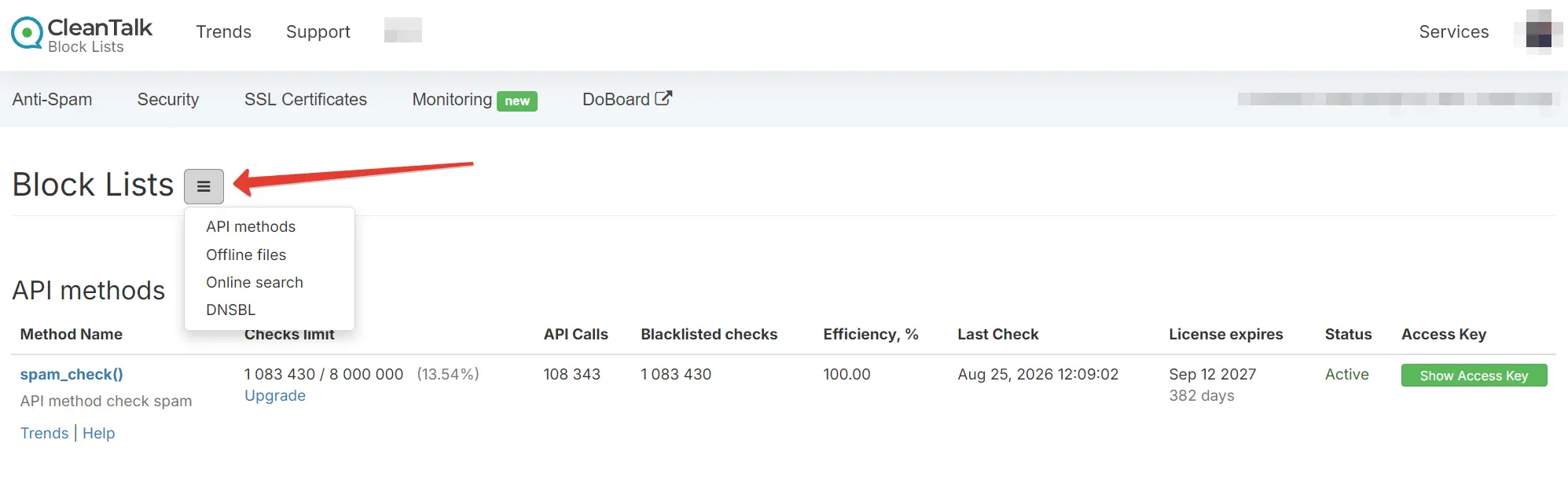Select API methods in the dropdown menu
The image size is (1568, 484).
click(251, 226)
